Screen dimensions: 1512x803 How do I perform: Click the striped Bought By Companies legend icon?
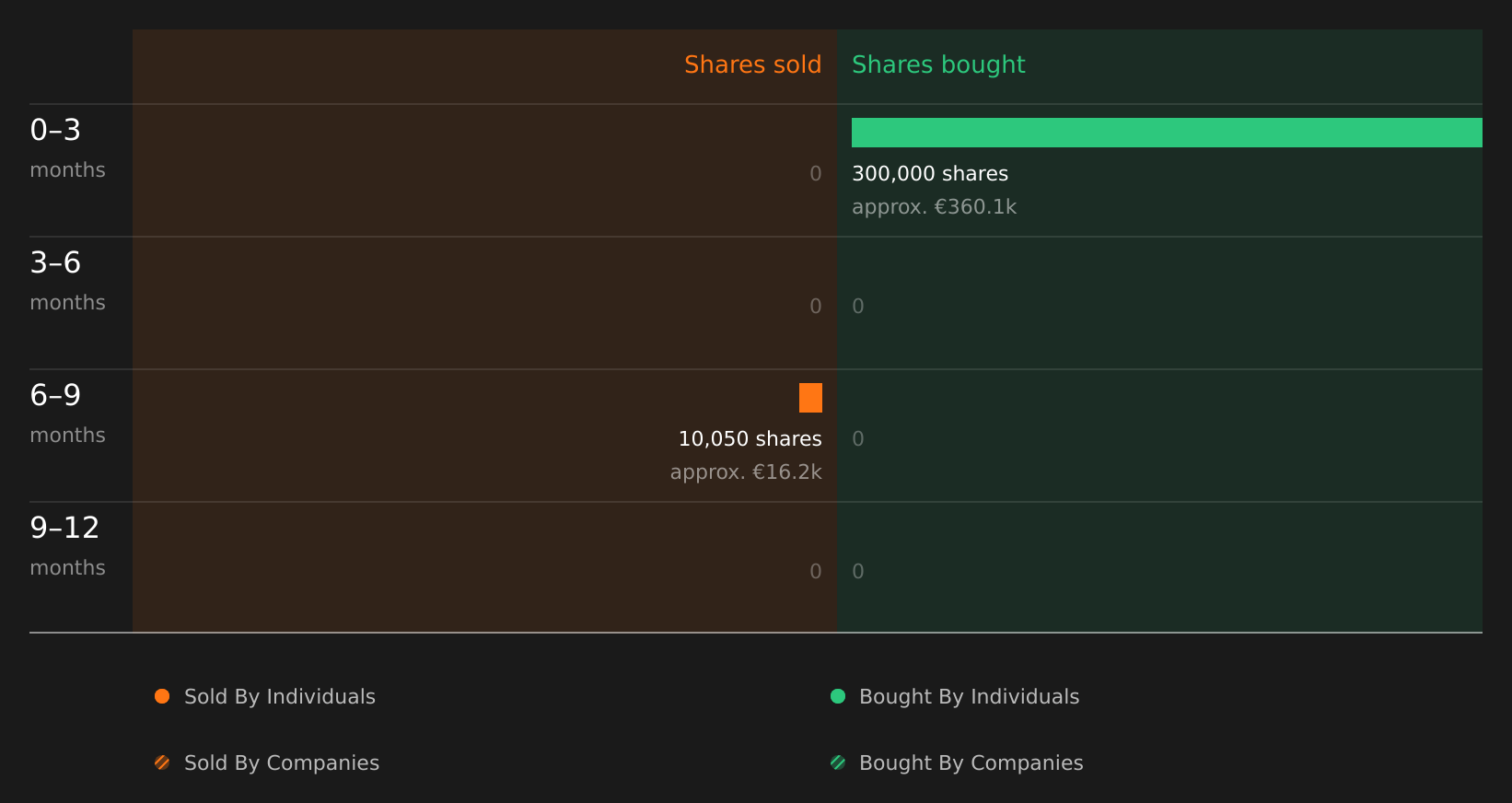pyautogui.click(x=838, y=762)
